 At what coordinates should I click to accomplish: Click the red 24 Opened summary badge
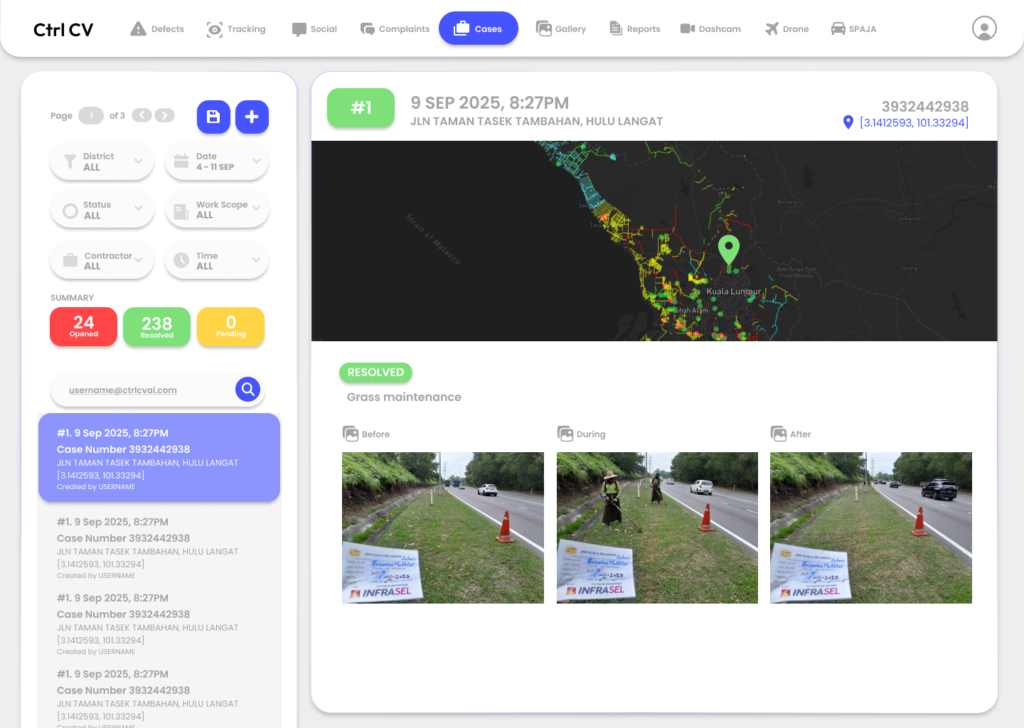[84, 326]
